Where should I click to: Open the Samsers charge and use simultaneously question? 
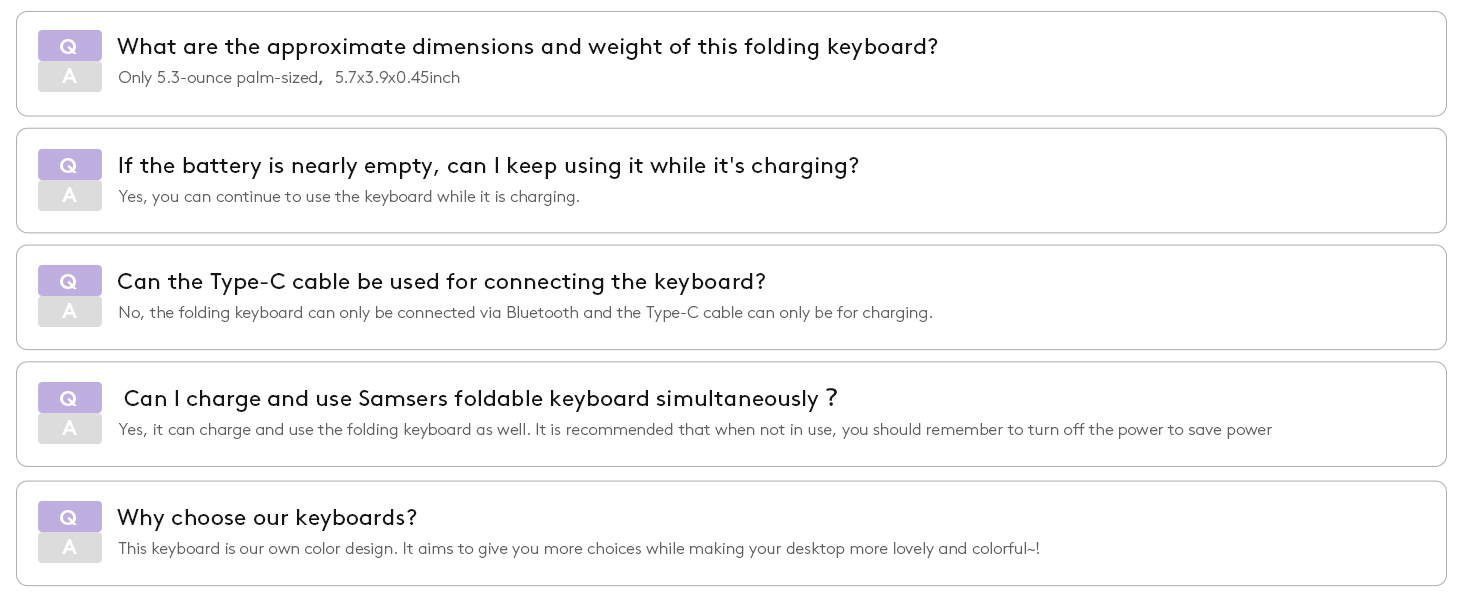[x=480, y=399]
